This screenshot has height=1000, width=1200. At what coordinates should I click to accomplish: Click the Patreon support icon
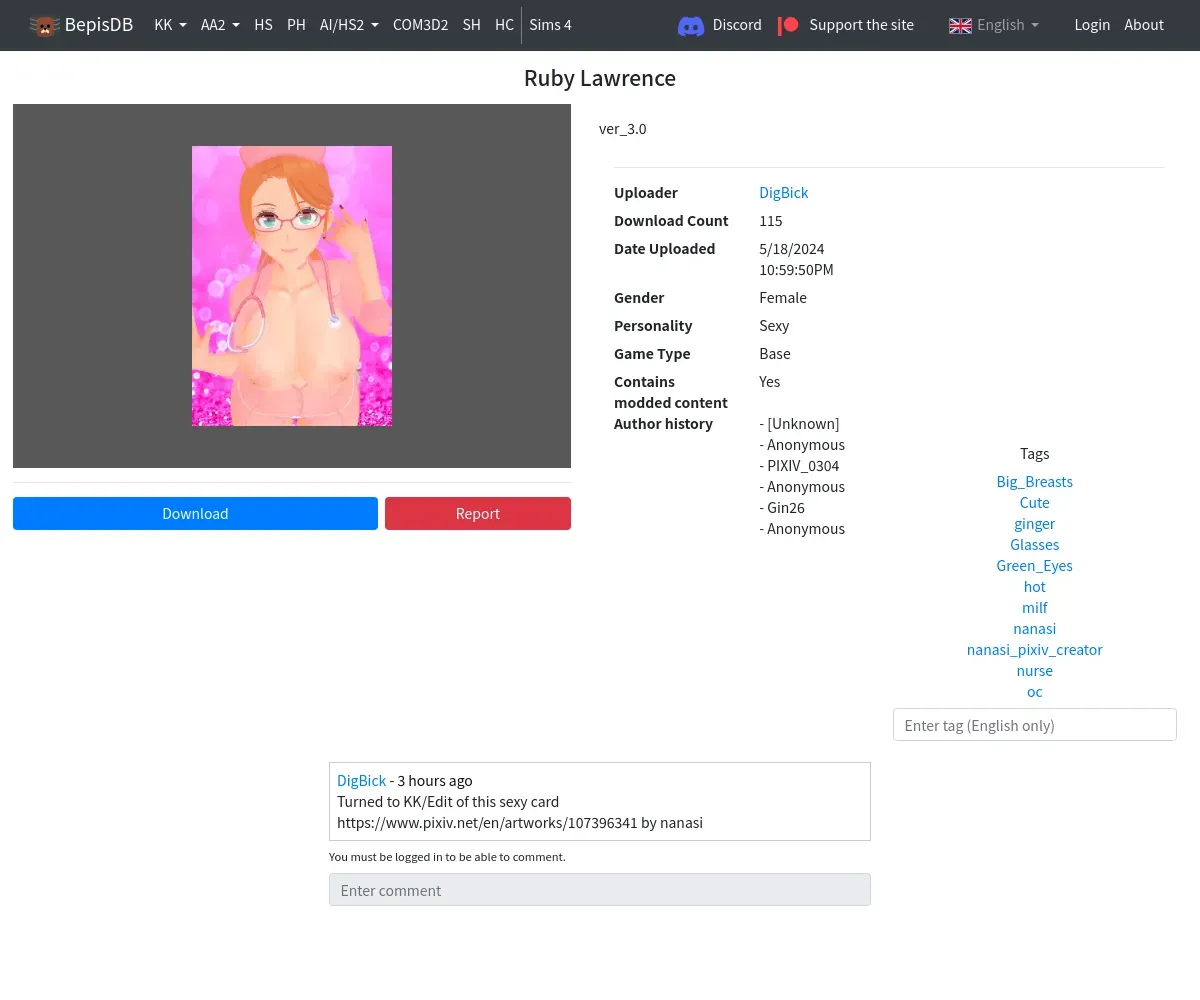click(788, 25)
